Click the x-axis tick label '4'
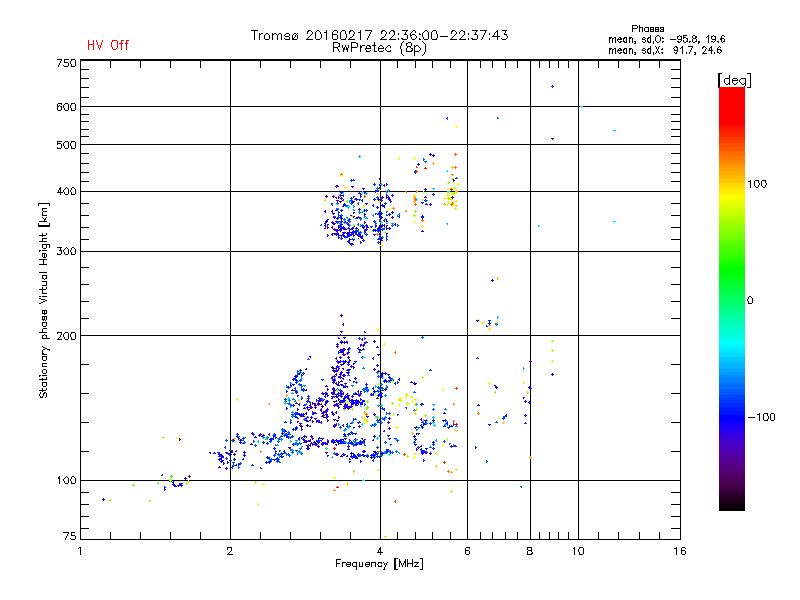The width and height of the screenshot is (800, 600). 380,551
